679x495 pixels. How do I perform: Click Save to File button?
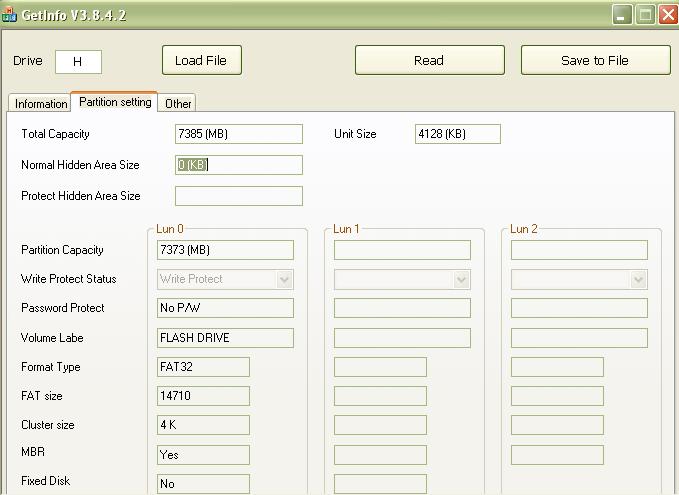coord(595,60)
